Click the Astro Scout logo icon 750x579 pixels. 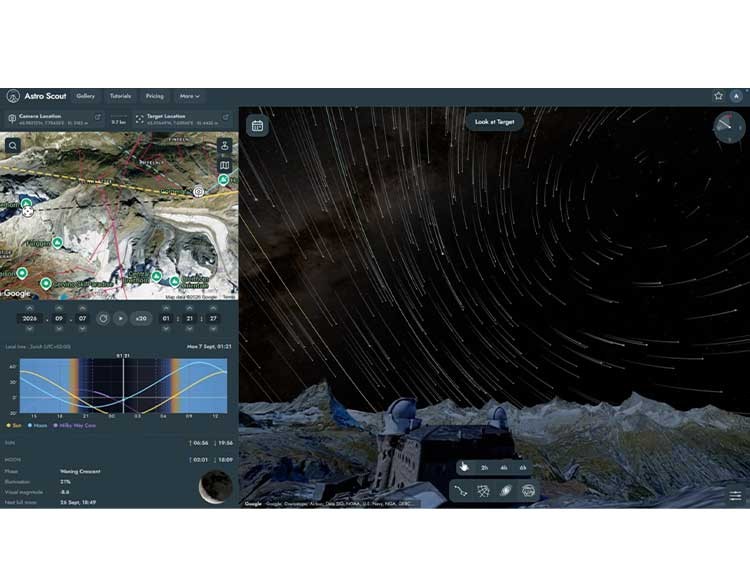point(13,96)
